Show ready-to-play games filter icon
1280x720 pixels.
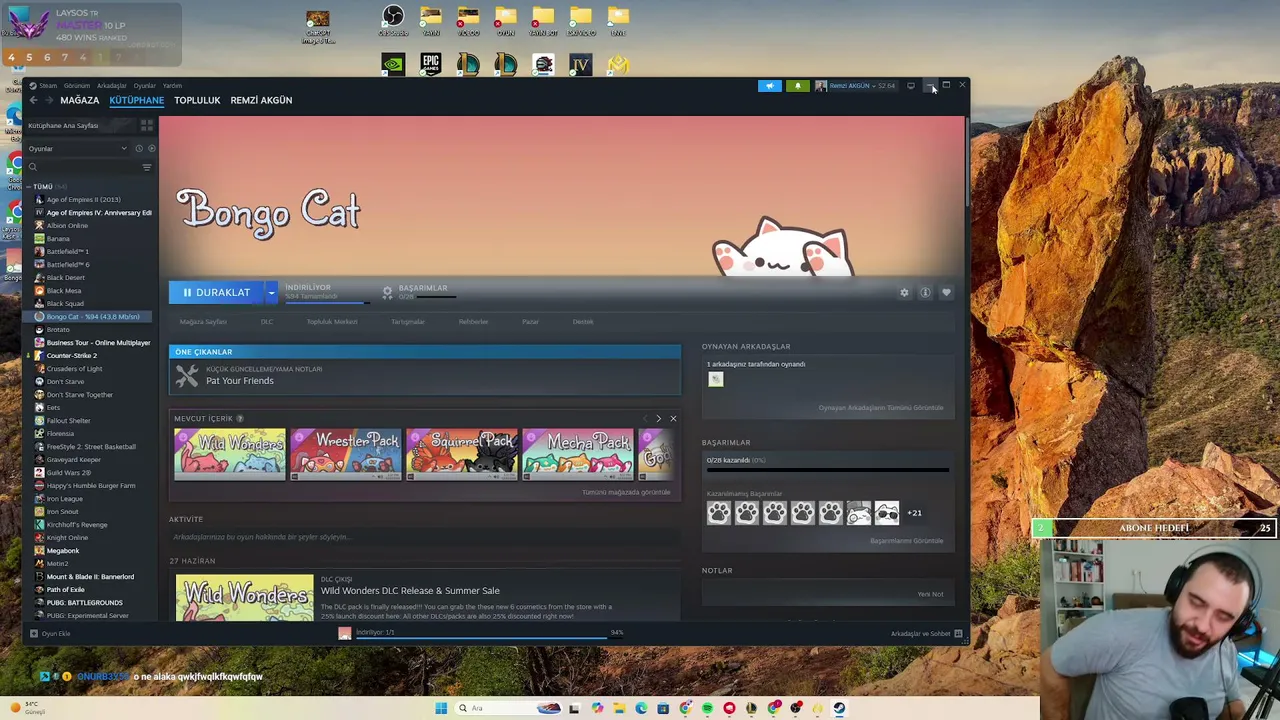coord(151,149)
